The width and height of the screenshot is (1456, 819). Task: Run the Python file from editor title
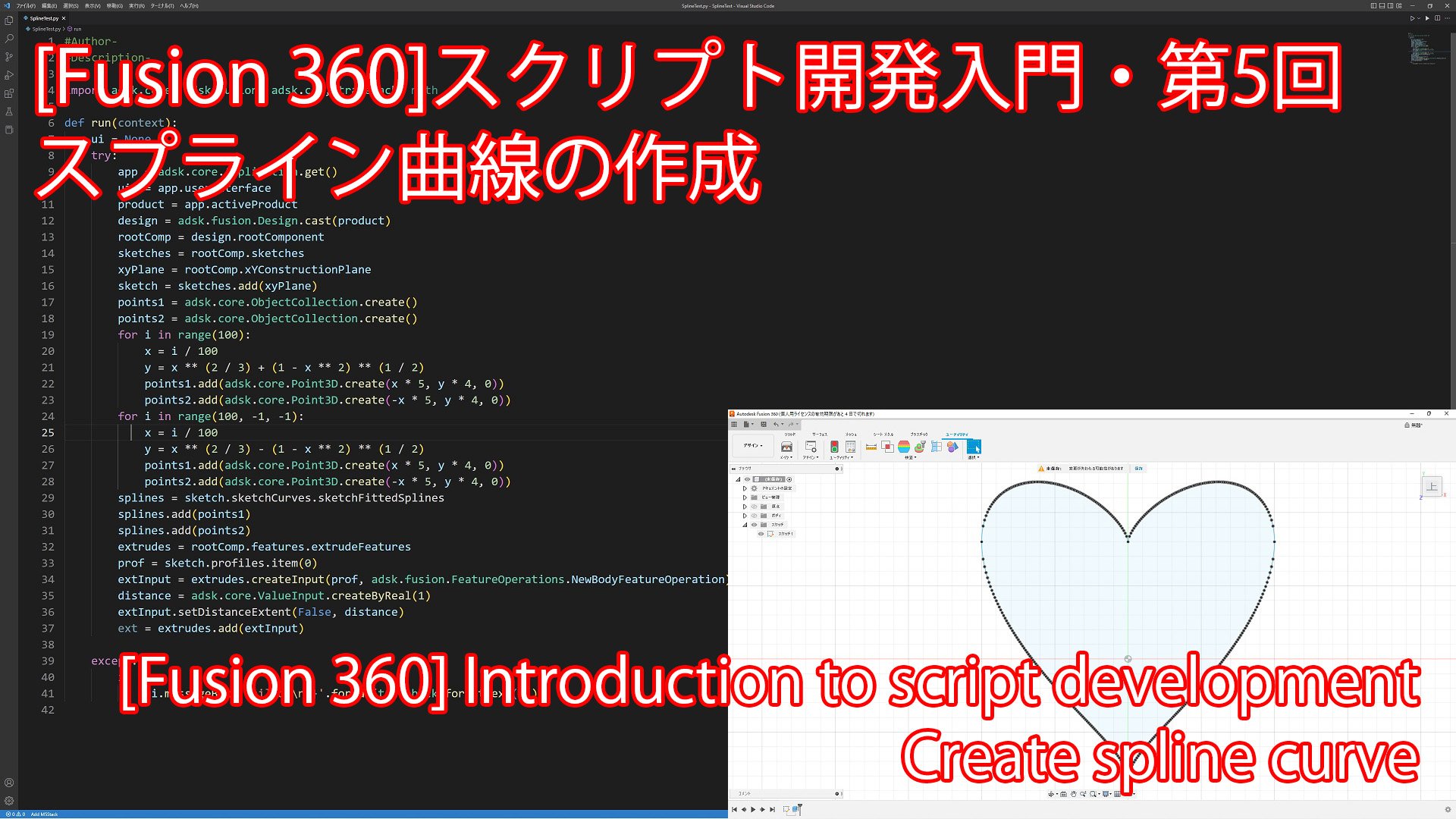point(1412,18)
